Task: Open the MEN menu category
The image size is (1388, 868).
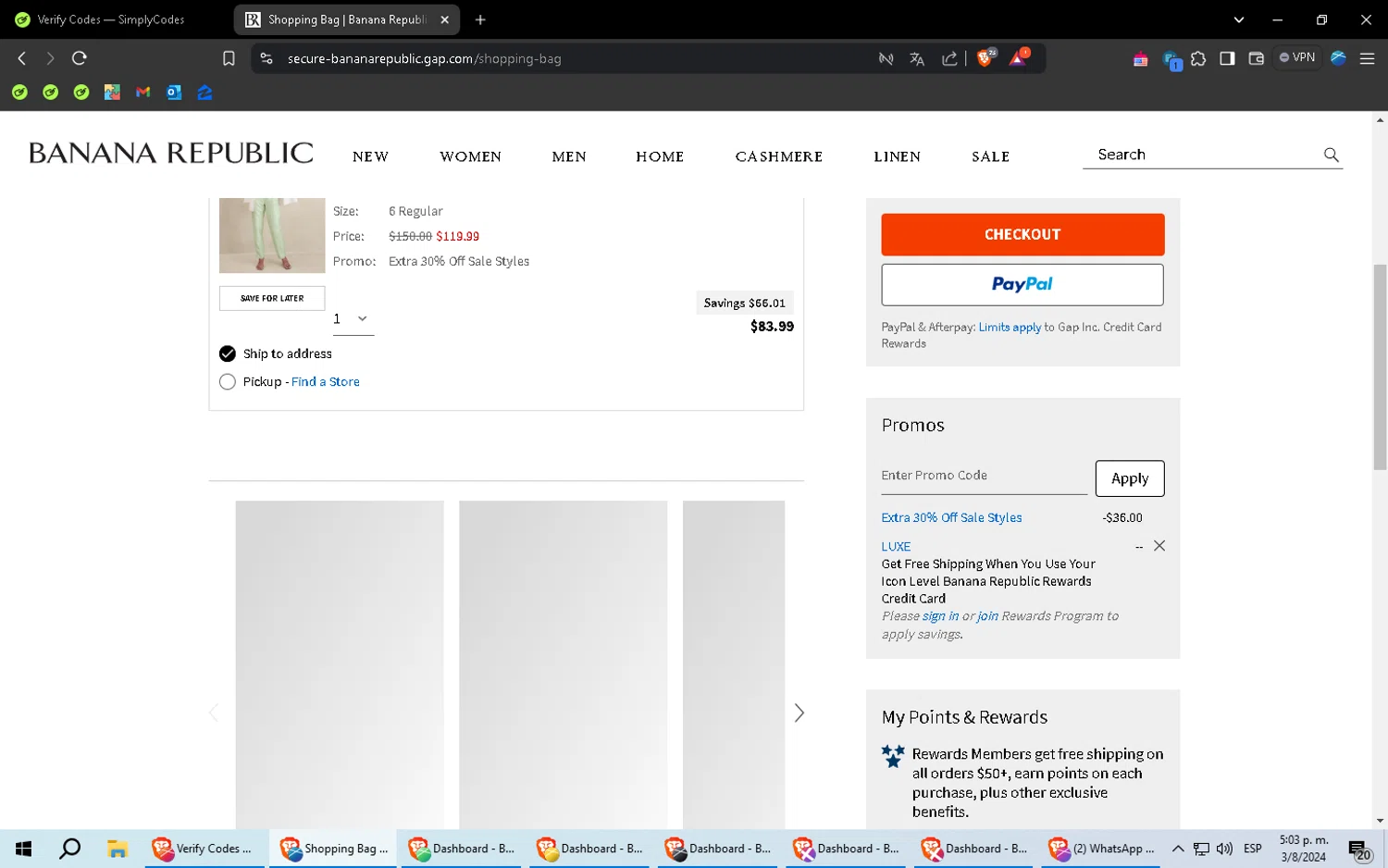Action: [569, 156]
